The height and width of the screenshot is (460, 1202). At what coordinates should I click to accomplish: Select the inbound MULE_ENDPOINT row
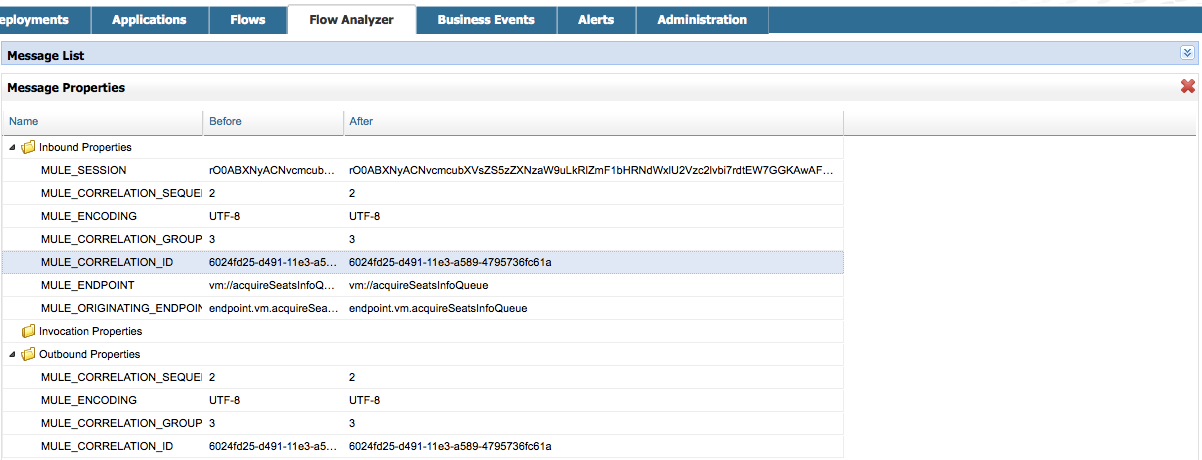(88, 285)
